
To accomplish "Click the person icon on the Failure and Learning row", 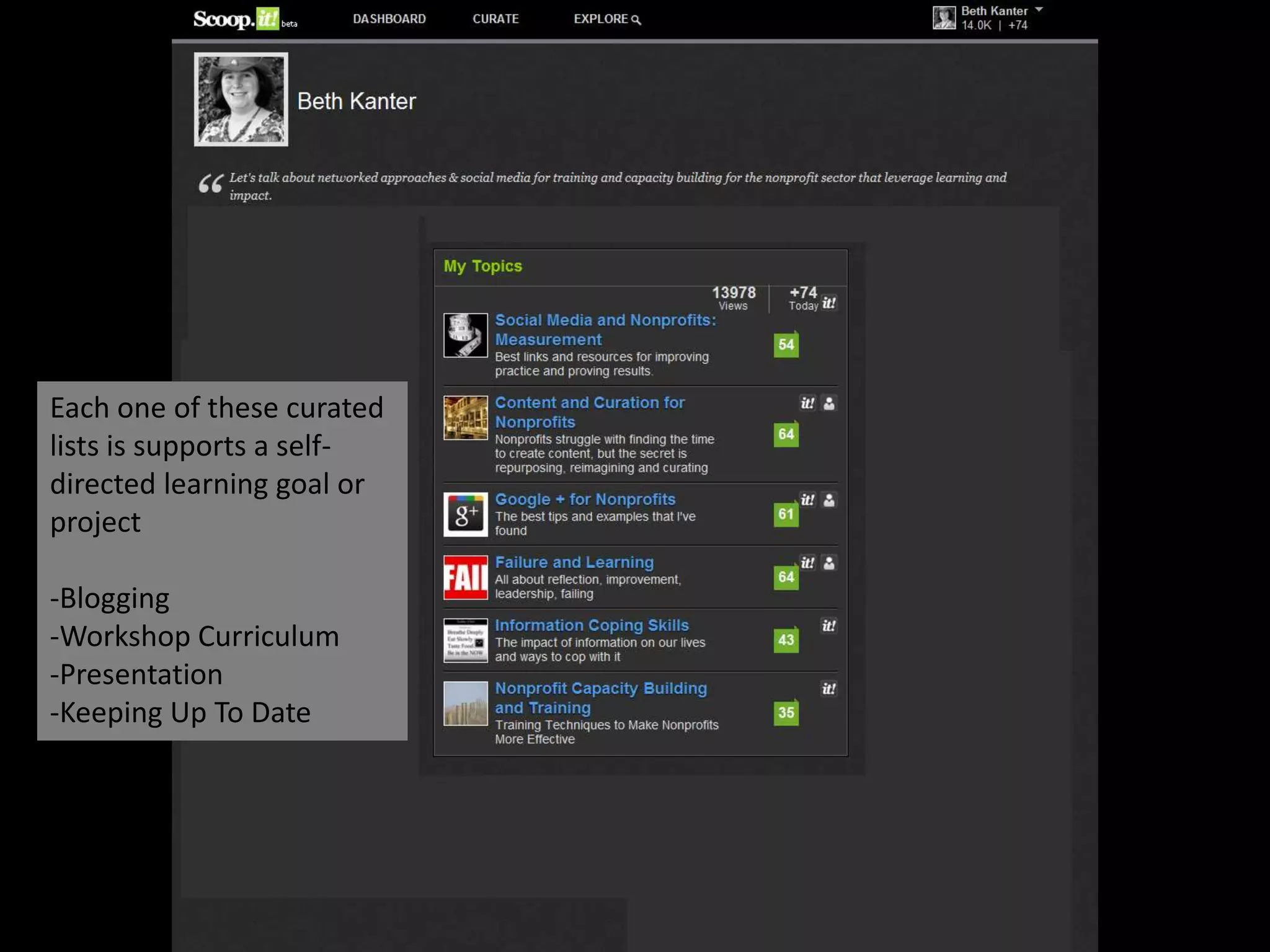I will click(829, 563).
